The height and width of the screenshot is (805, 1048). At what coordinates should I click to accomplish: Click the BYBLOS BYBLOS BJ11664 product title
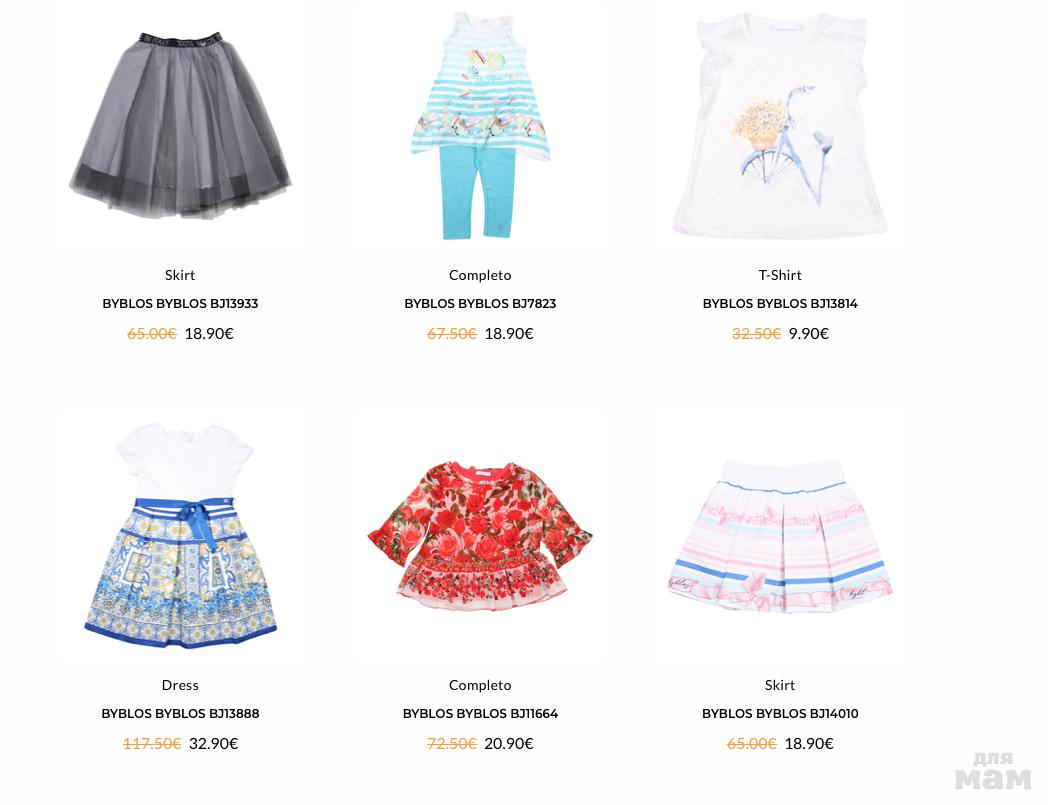coord(480,713)
